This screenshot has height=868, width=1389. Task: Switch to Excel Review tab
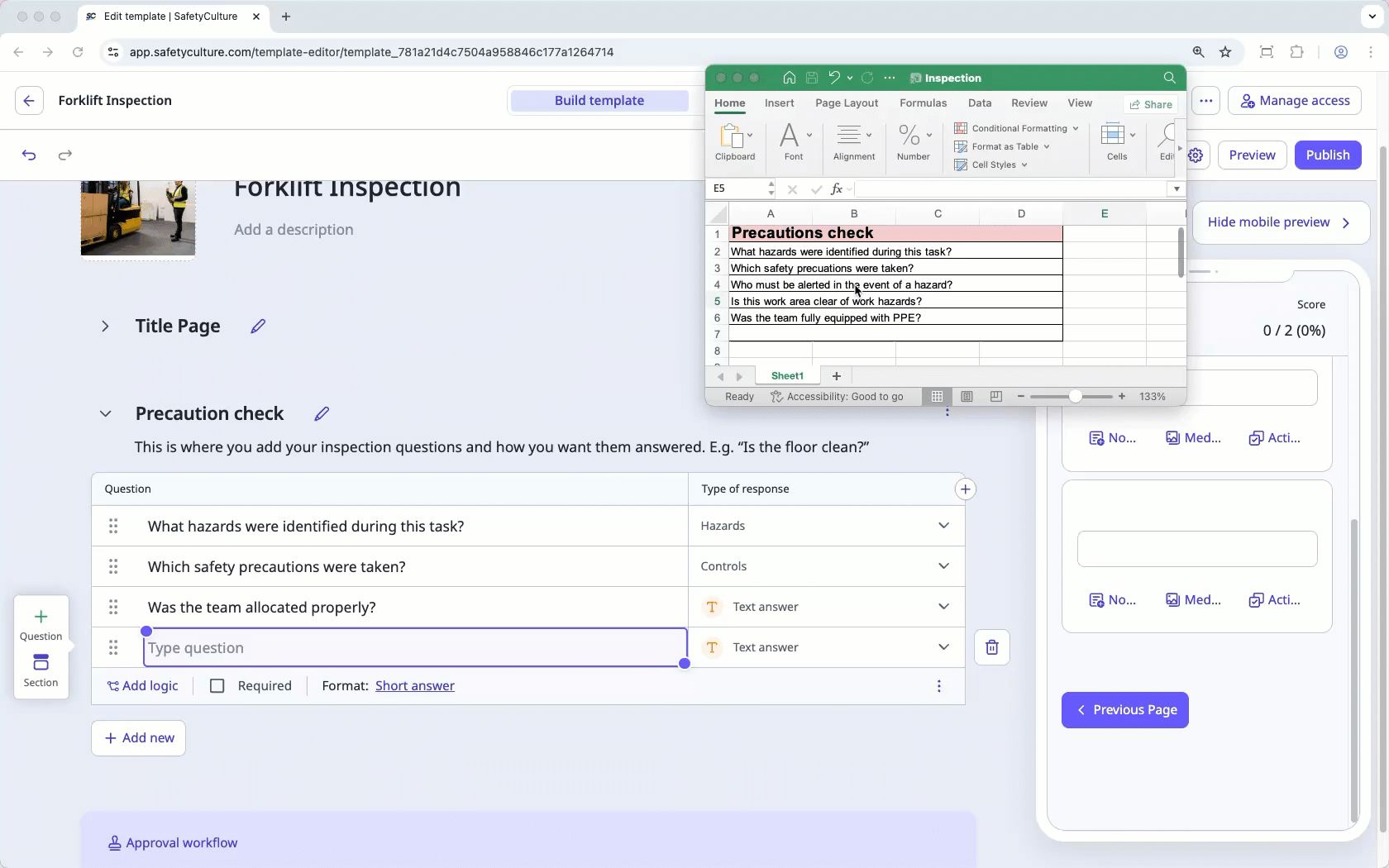coord(1029,103)
